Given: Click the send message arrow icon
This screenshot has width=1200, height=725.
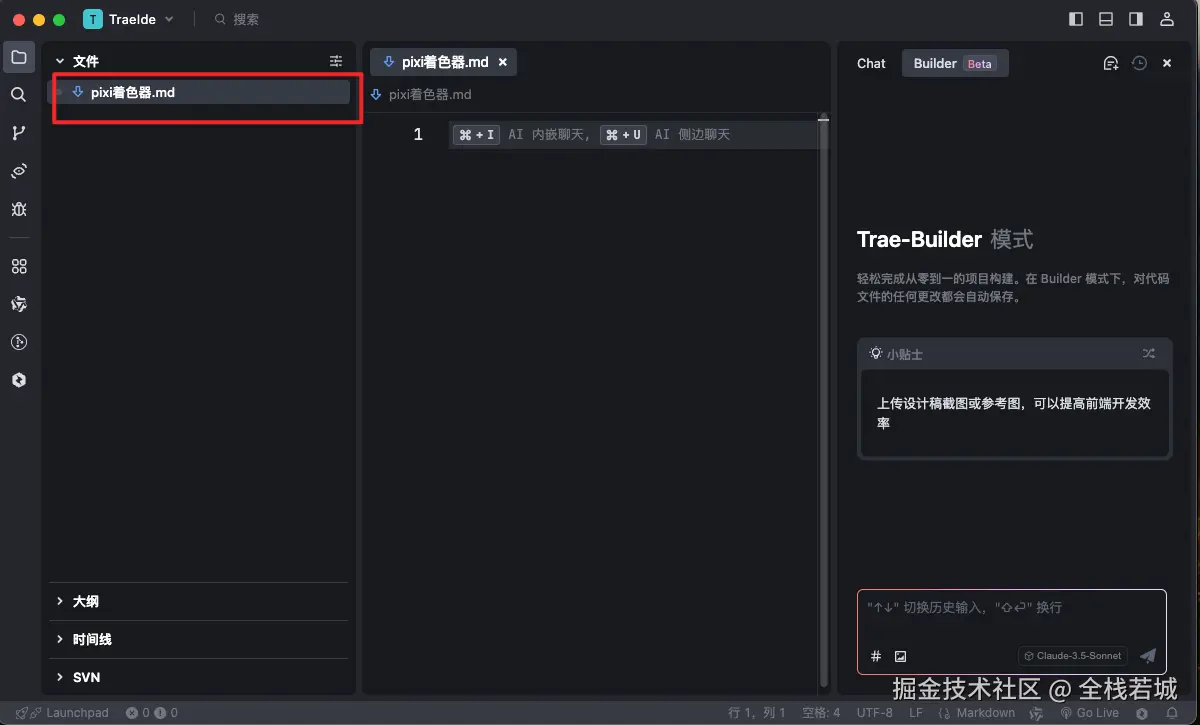Looking at the screenshot, I should click(x=1148, y=656).
